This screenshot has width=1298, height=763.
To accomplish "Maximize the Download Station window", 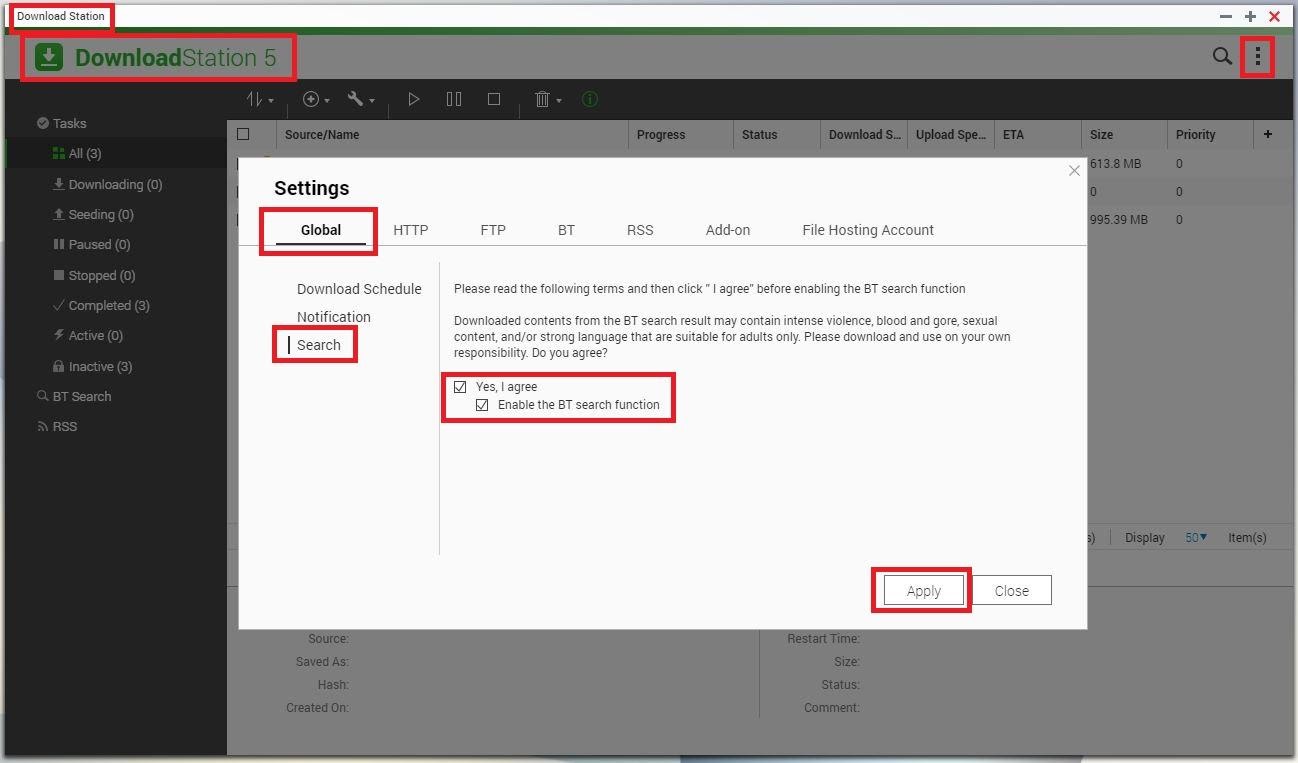I will 1250,16.
